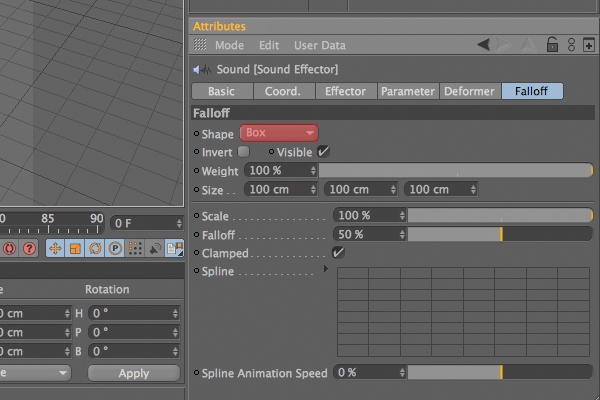Open a new Attribute Manager with plus icon

pyautogui.click(x=589, y=45)
